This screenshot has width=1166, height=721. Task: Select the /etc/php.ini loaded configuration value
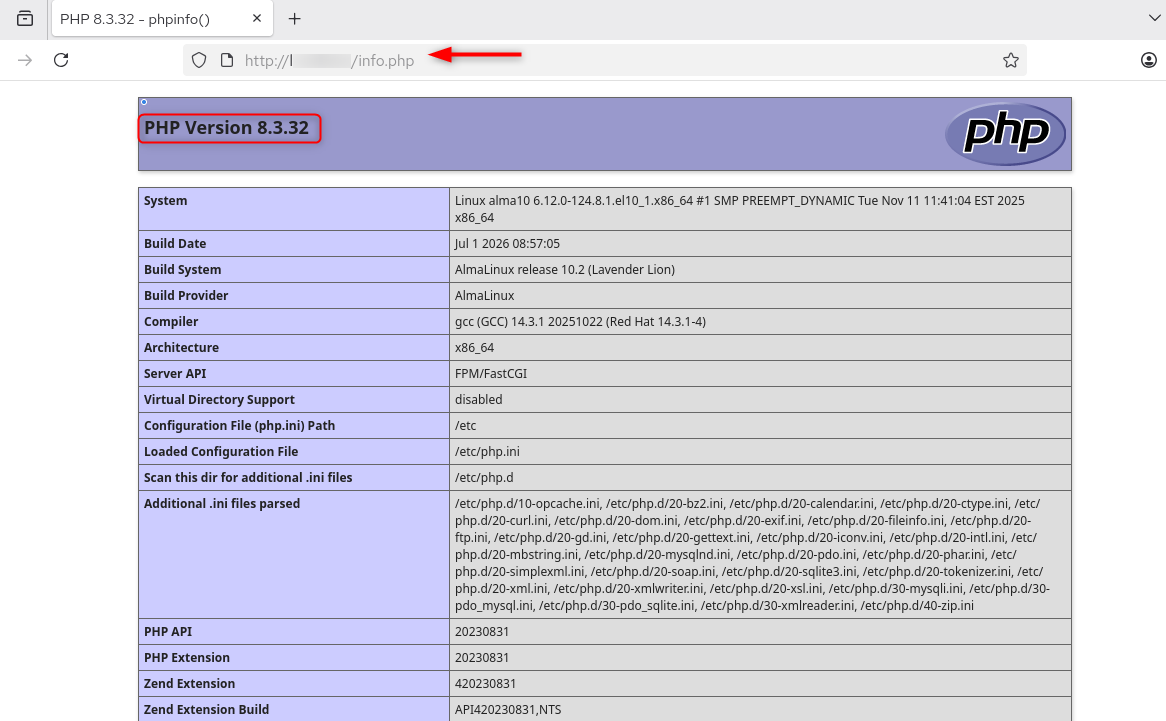[x=487, y=452]
